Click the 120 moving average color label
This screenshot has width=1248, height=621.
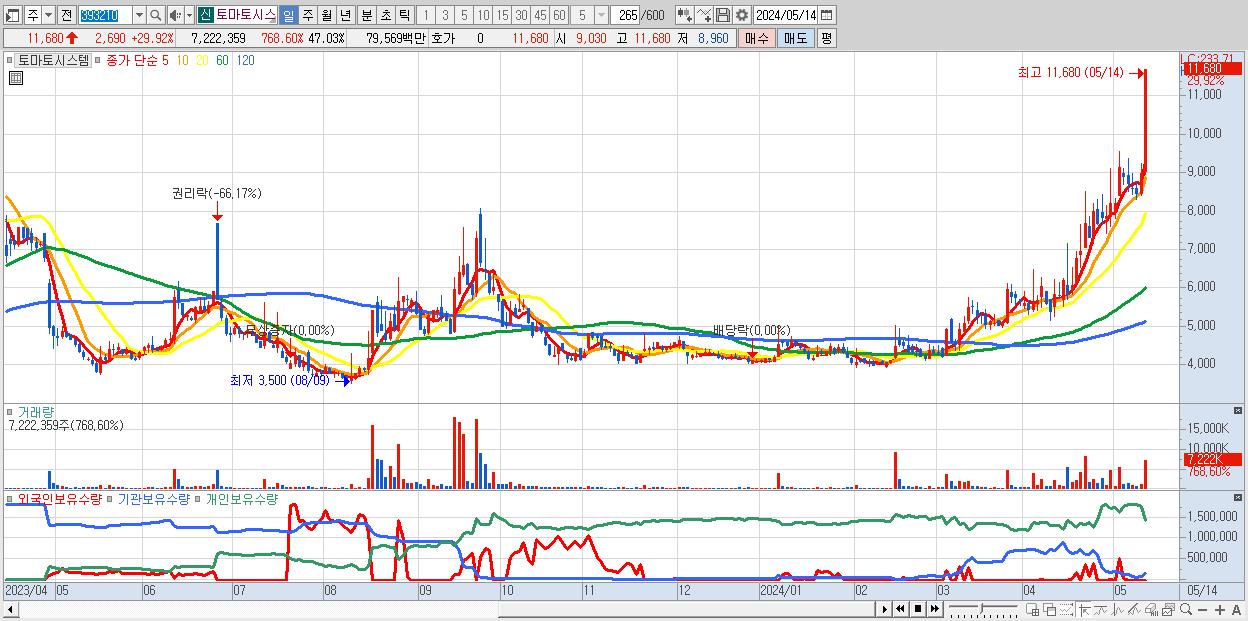[x=245, y=60]
